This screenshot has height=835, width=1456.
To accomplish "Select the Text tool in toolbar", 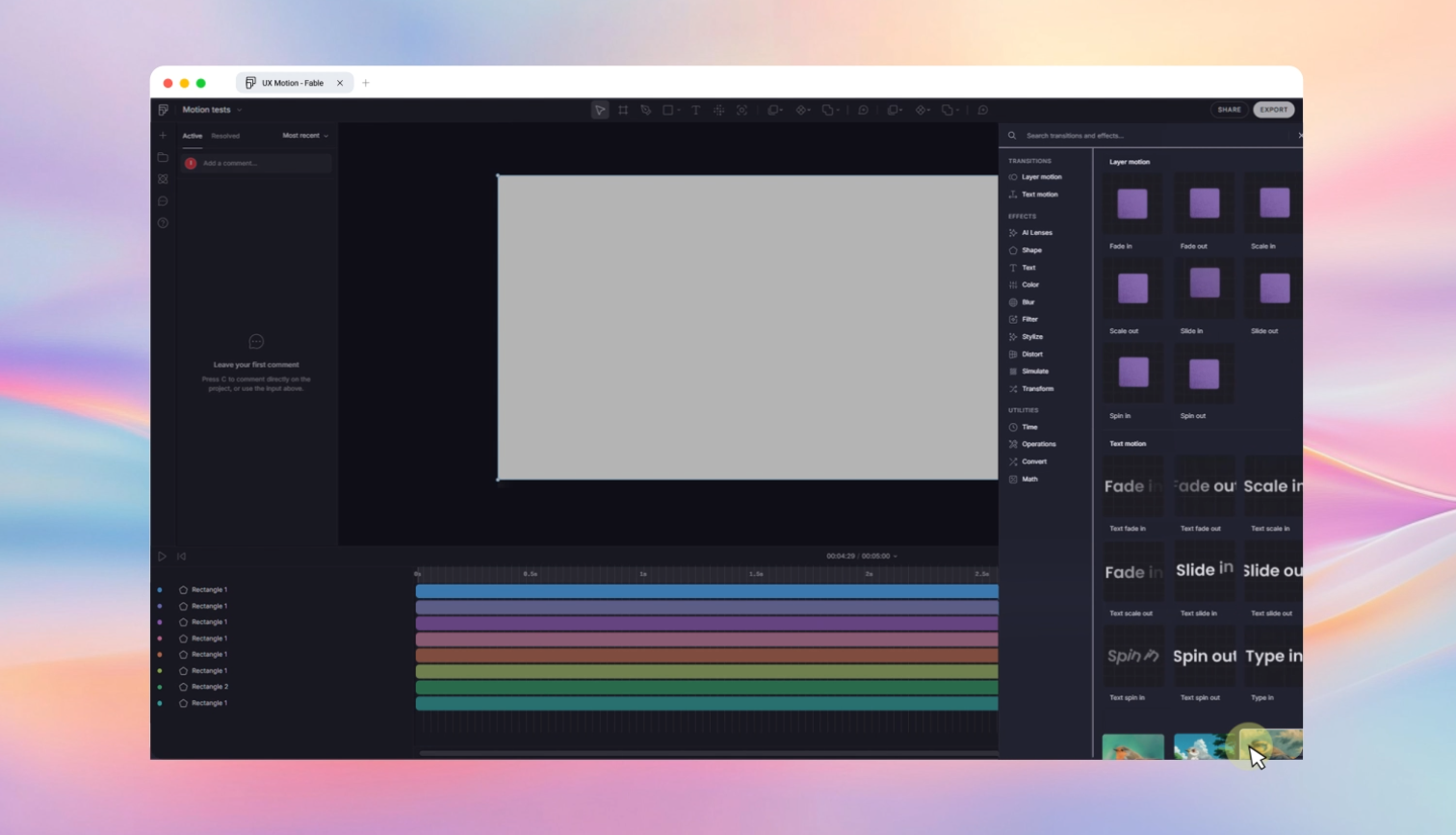I will click(695, 110).
